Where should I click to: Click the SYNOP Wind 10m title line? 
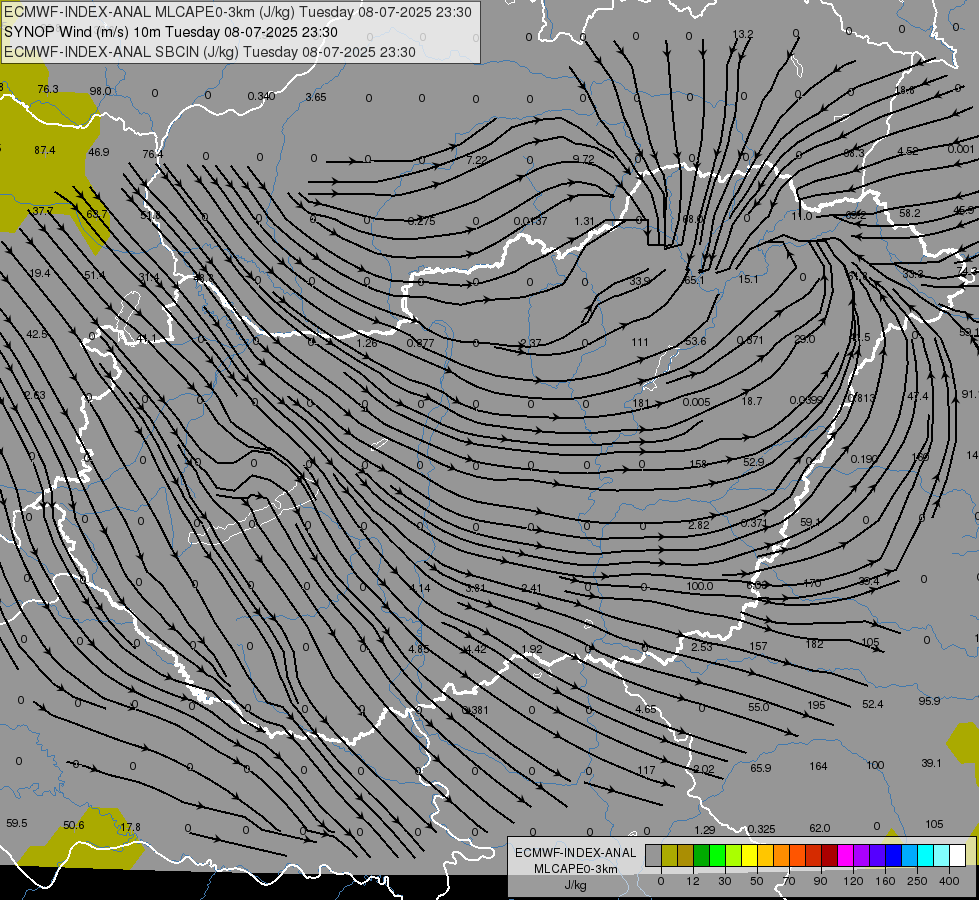coord(170,32)
